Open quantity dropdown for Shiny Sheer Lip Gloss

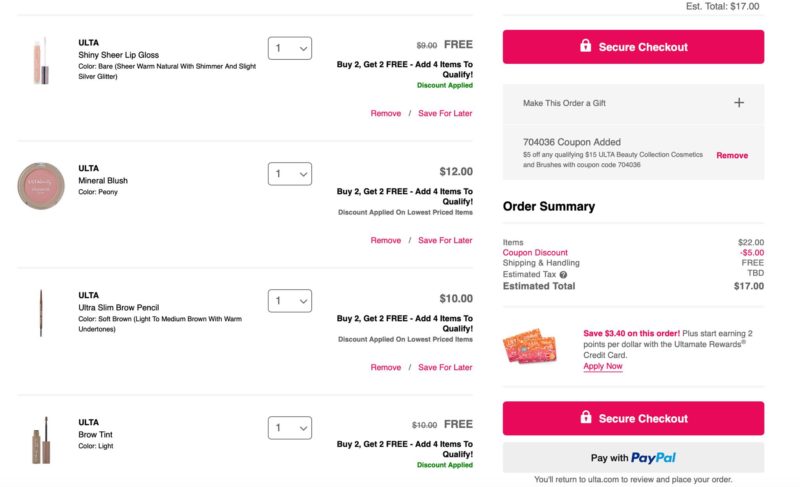pyautogui.click(x=290, y=47)
